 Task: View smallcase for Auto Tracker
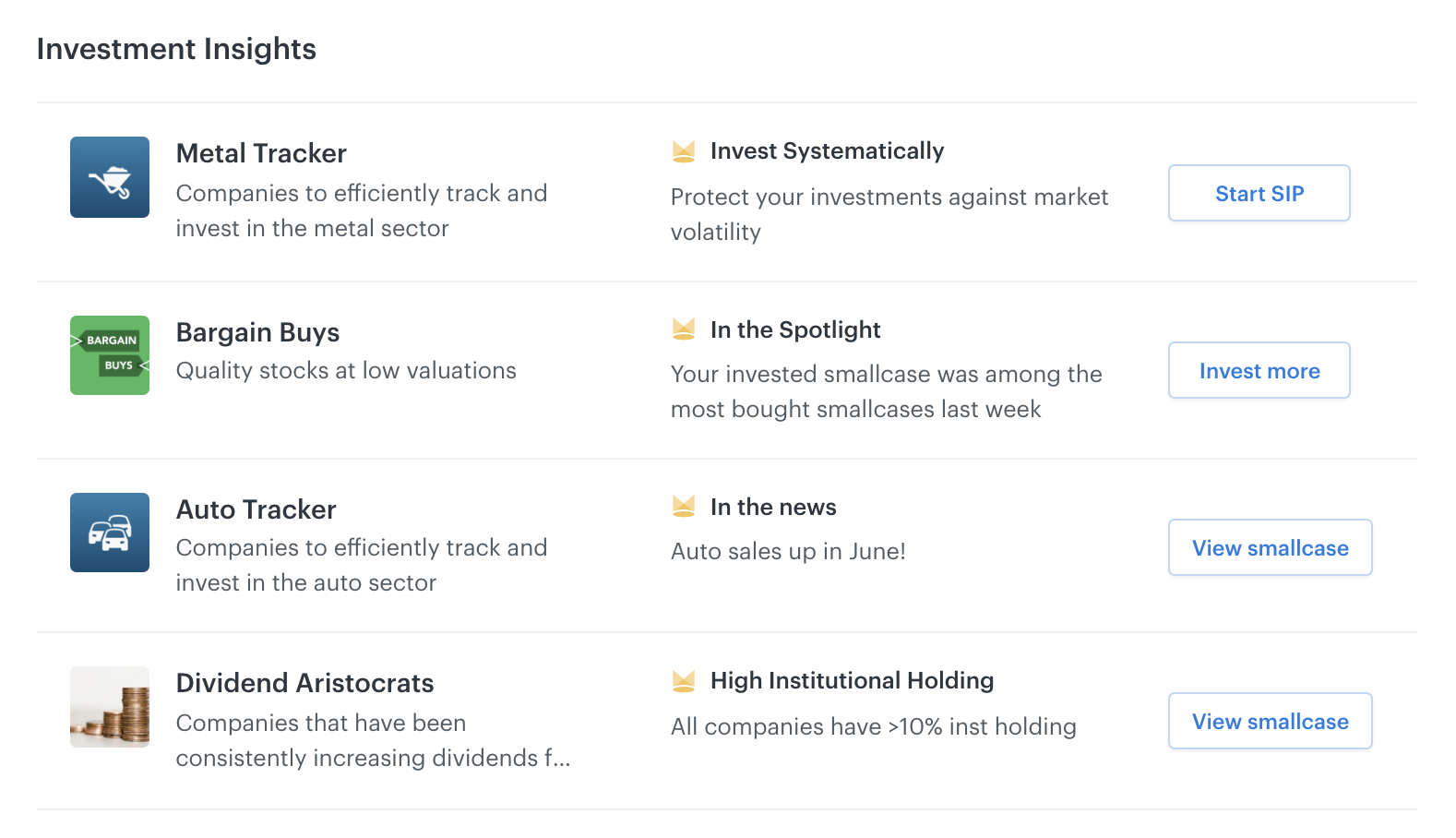1271,547
